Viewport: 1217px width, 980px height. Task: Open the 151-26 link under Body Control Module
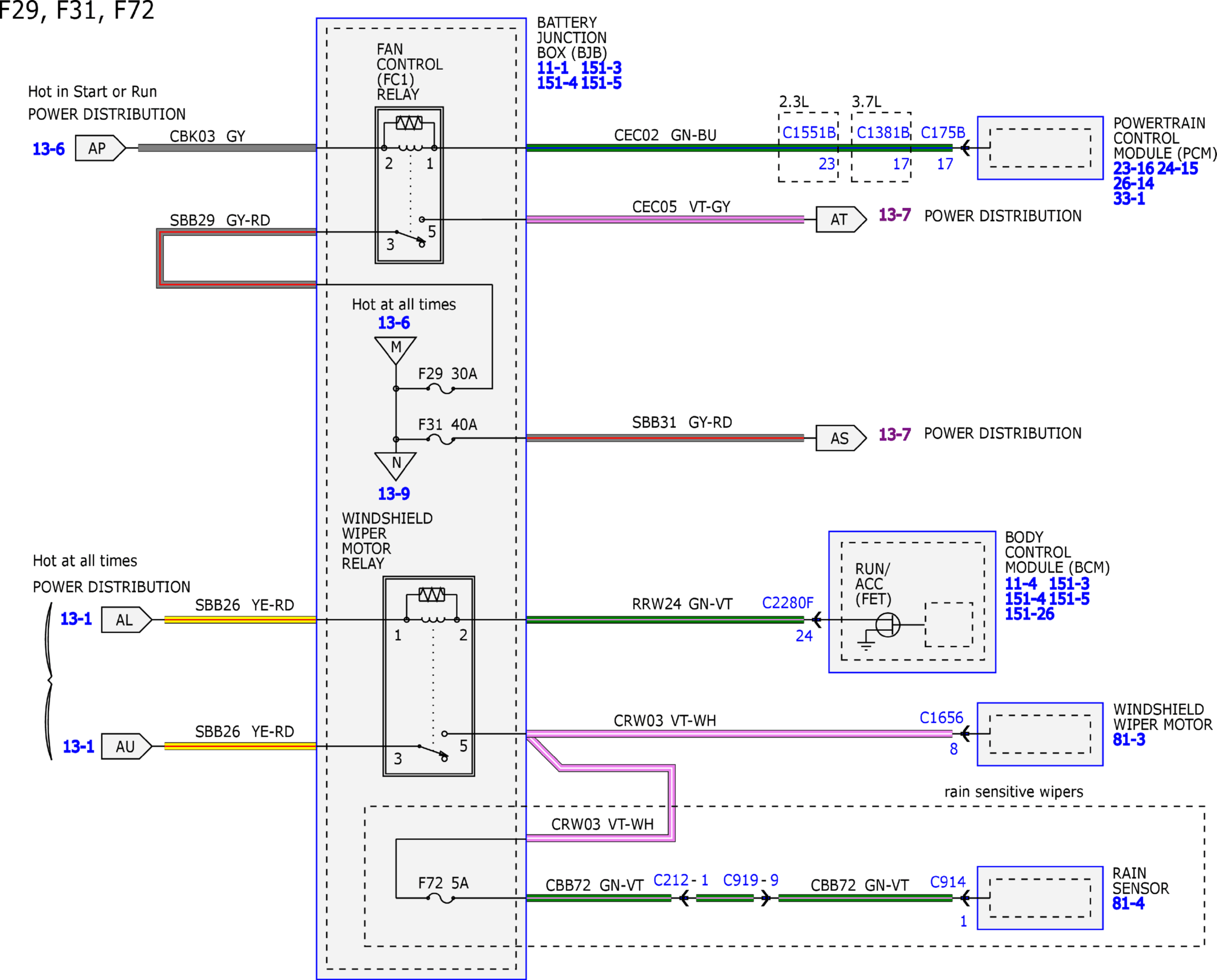pyautogui.click(x=1030, y=614)
